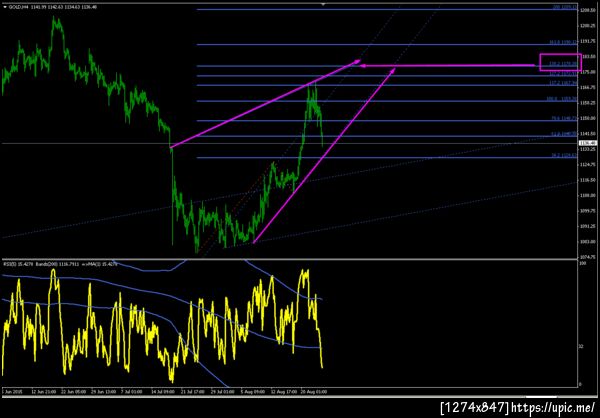Click the 1150.00 price axis label
The height and width of the screenshot is (418, 600).
click(x=588, y=118)
